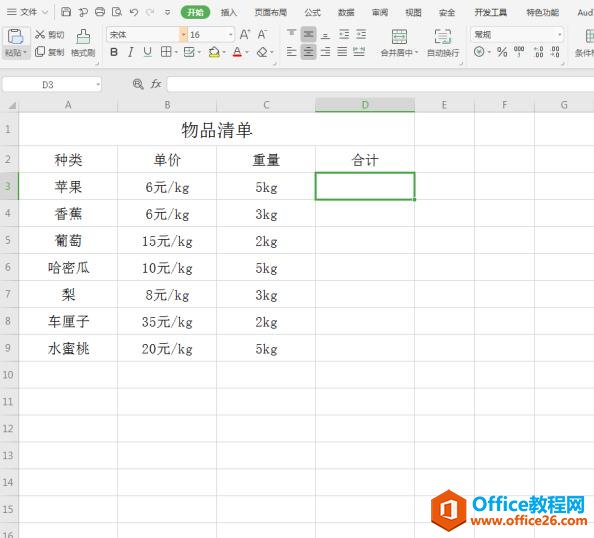
Task: Click the merge and center (合并居中) icon
Action: 399,37
